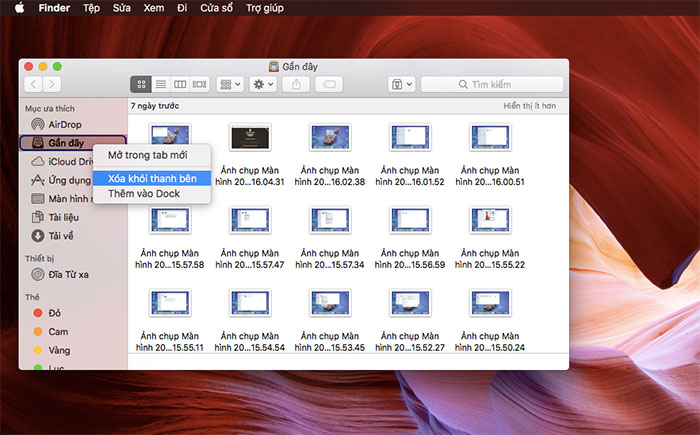Select screenshot thumbnail 15.50.24
Screen dimensions: 700x435
[490, 303]
